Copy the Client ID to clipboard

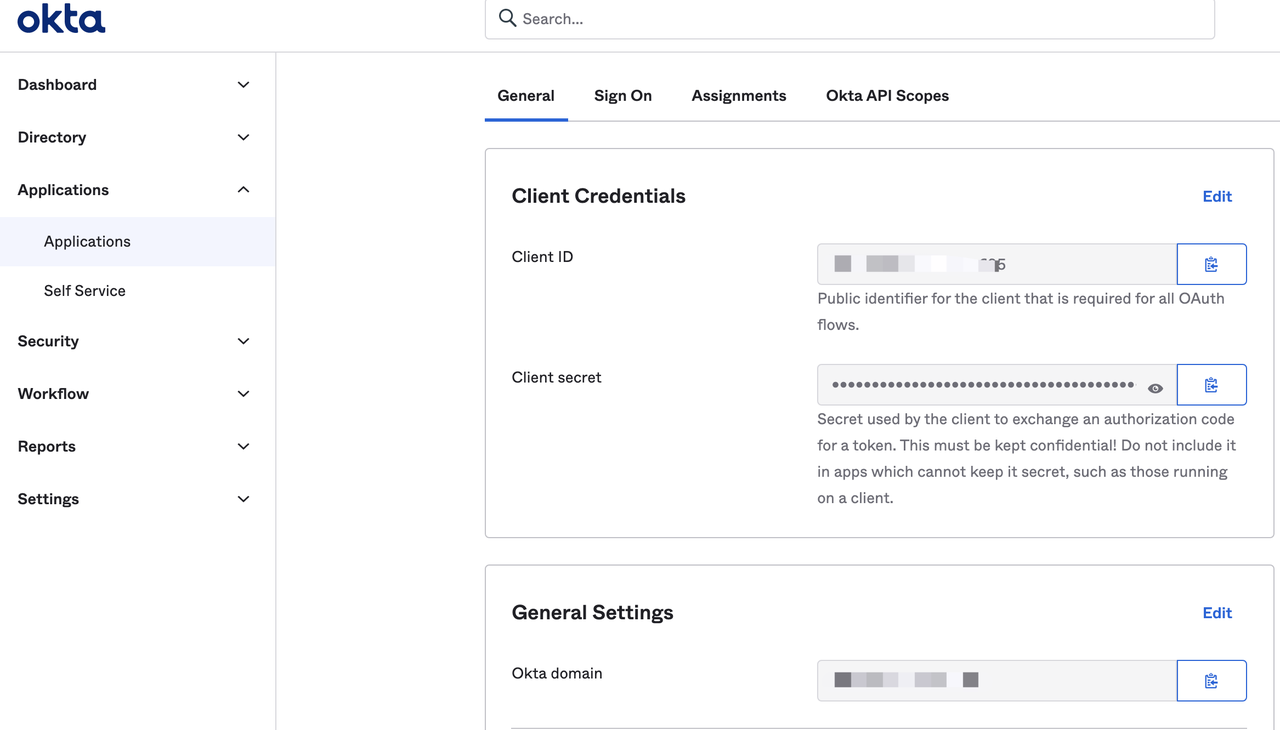click(x=1211, y=265)
